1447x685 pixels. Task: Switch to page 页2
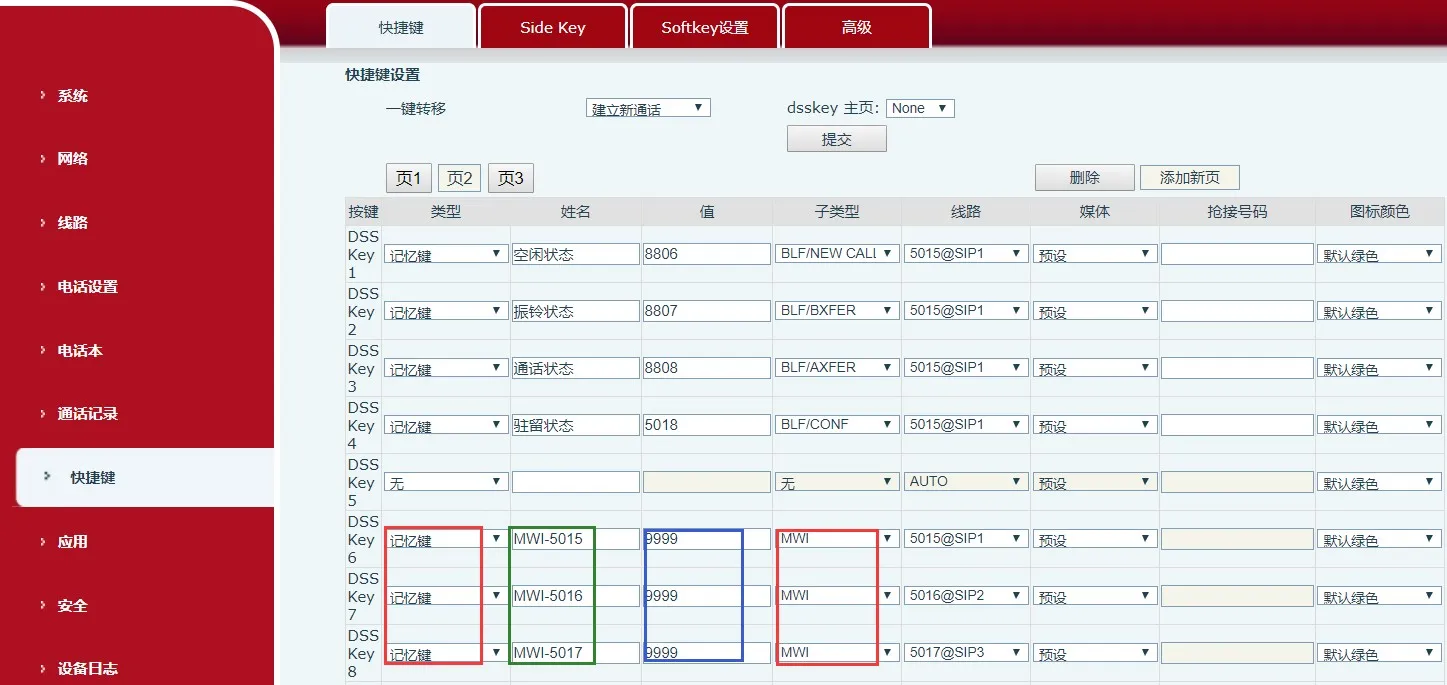pyautogui.click(x=459, y=178)
